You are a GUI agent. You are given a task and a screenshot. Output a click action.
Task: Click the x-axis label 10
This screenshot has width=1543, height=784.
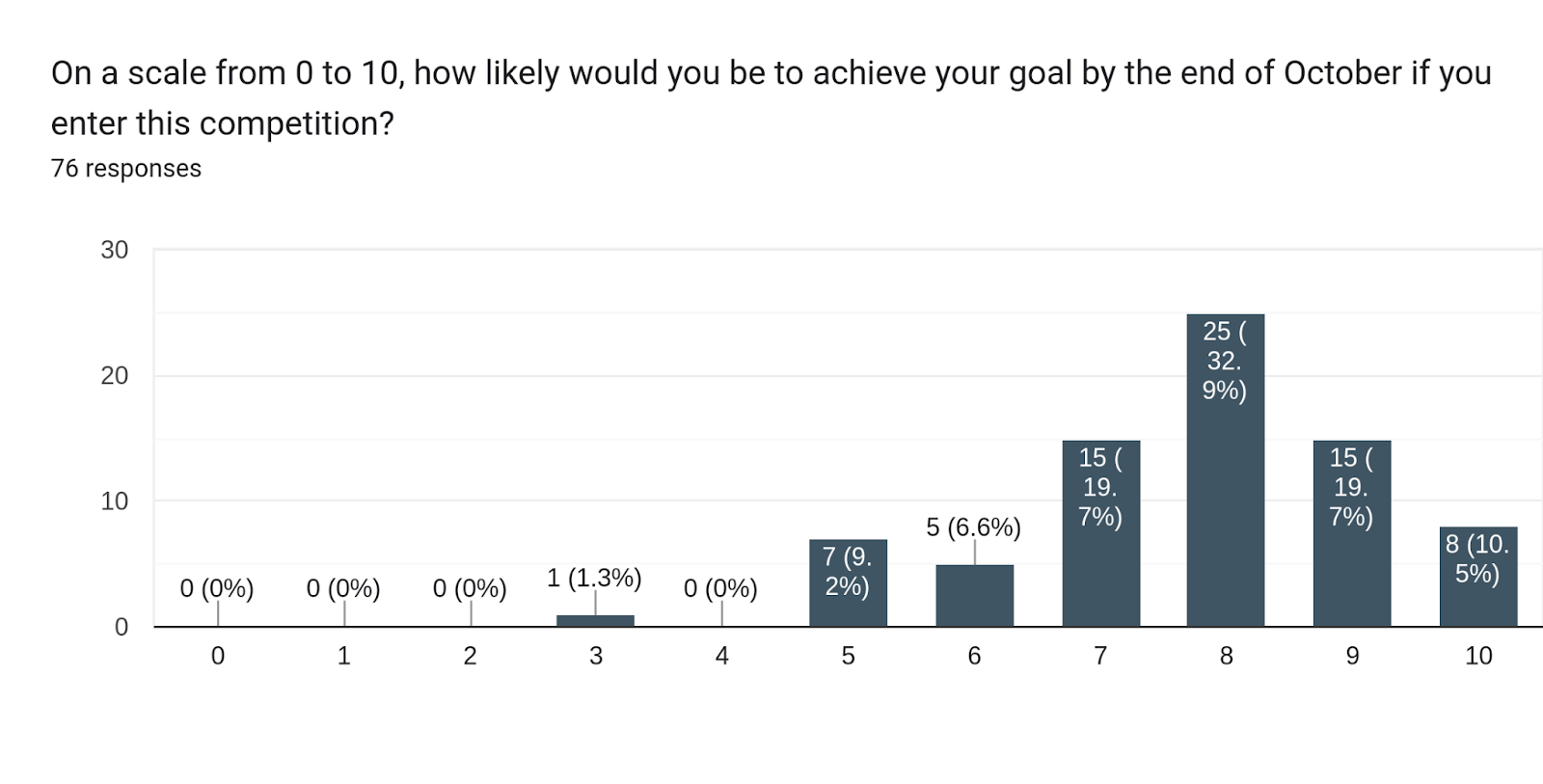tap(1477, 656)
